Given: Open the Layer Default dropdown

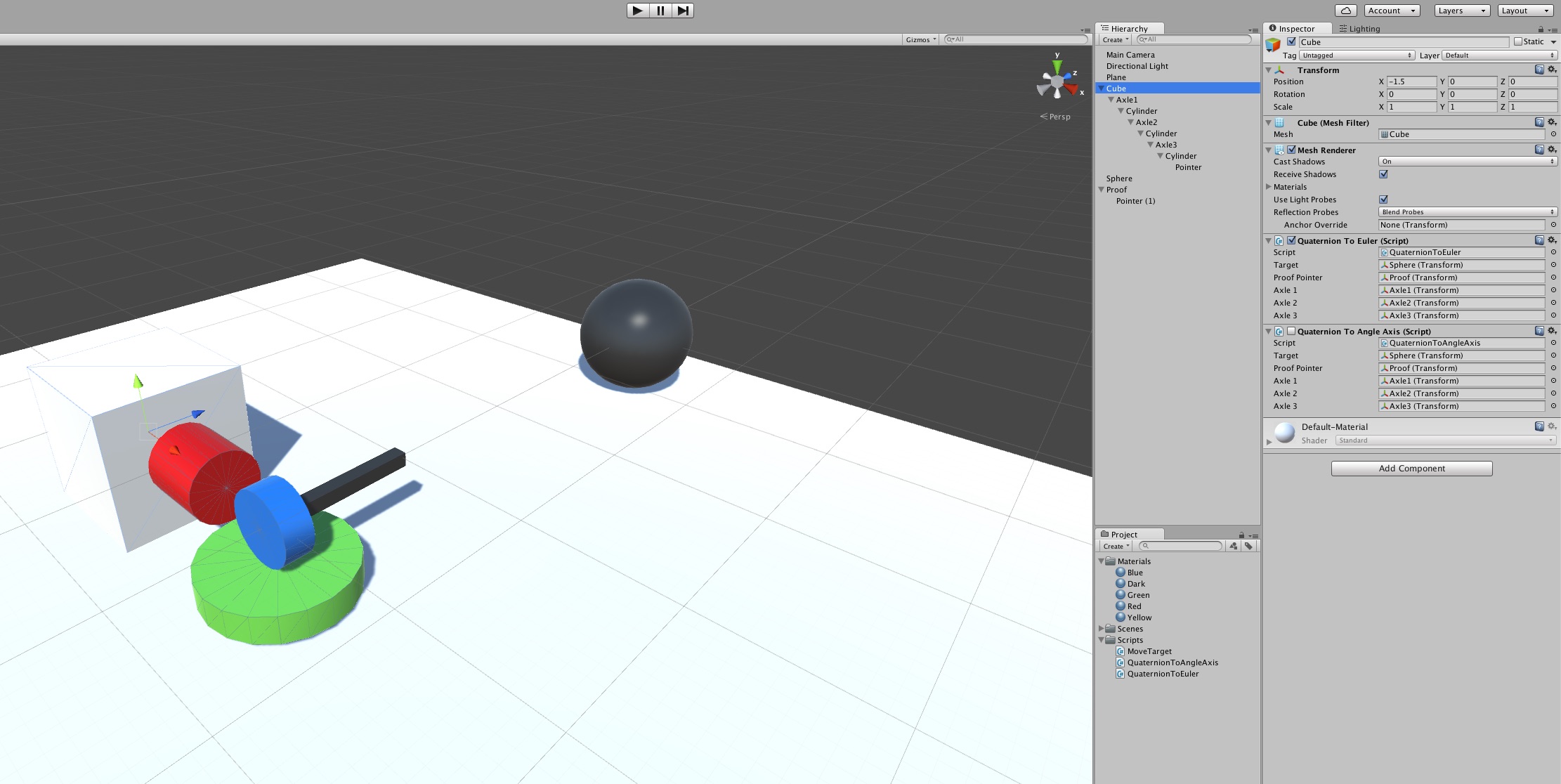Looking at the screenshot, I should click(1499, 55).
